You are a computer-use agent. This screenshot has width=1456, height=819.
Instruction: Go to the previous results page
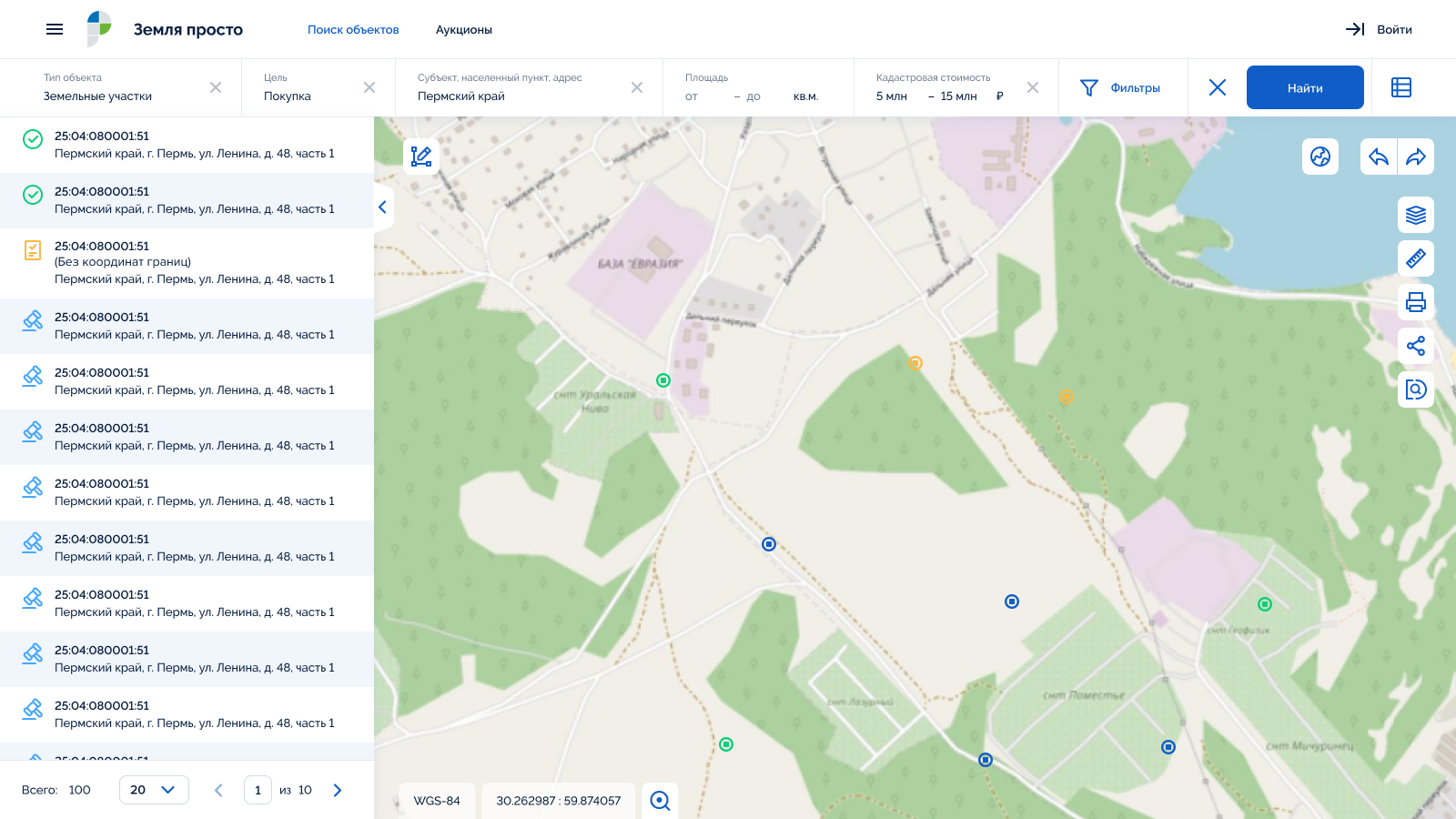218,790
